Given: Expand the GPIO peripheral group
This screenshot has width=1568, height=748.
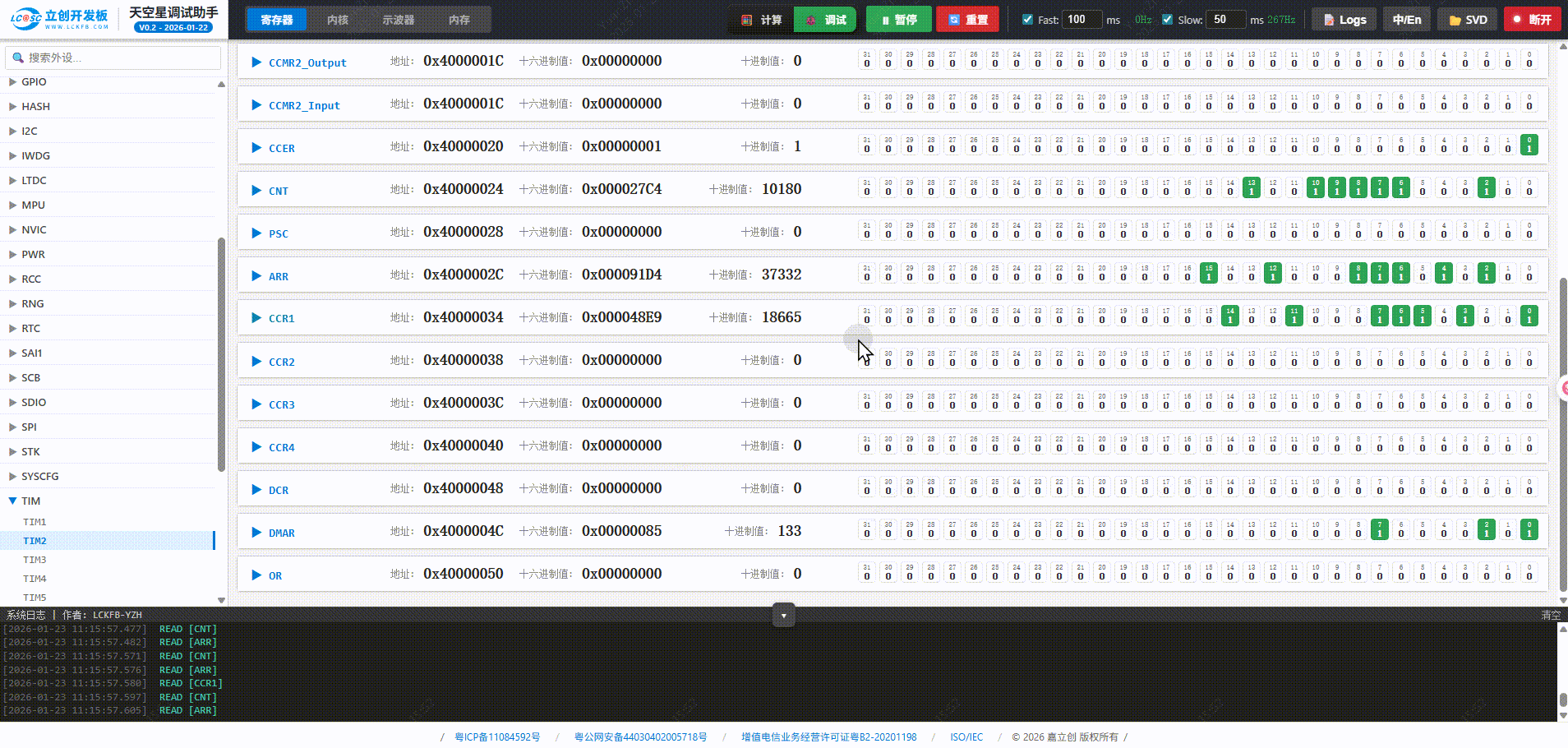Looking at the screenshot, I should coord(13,82).
